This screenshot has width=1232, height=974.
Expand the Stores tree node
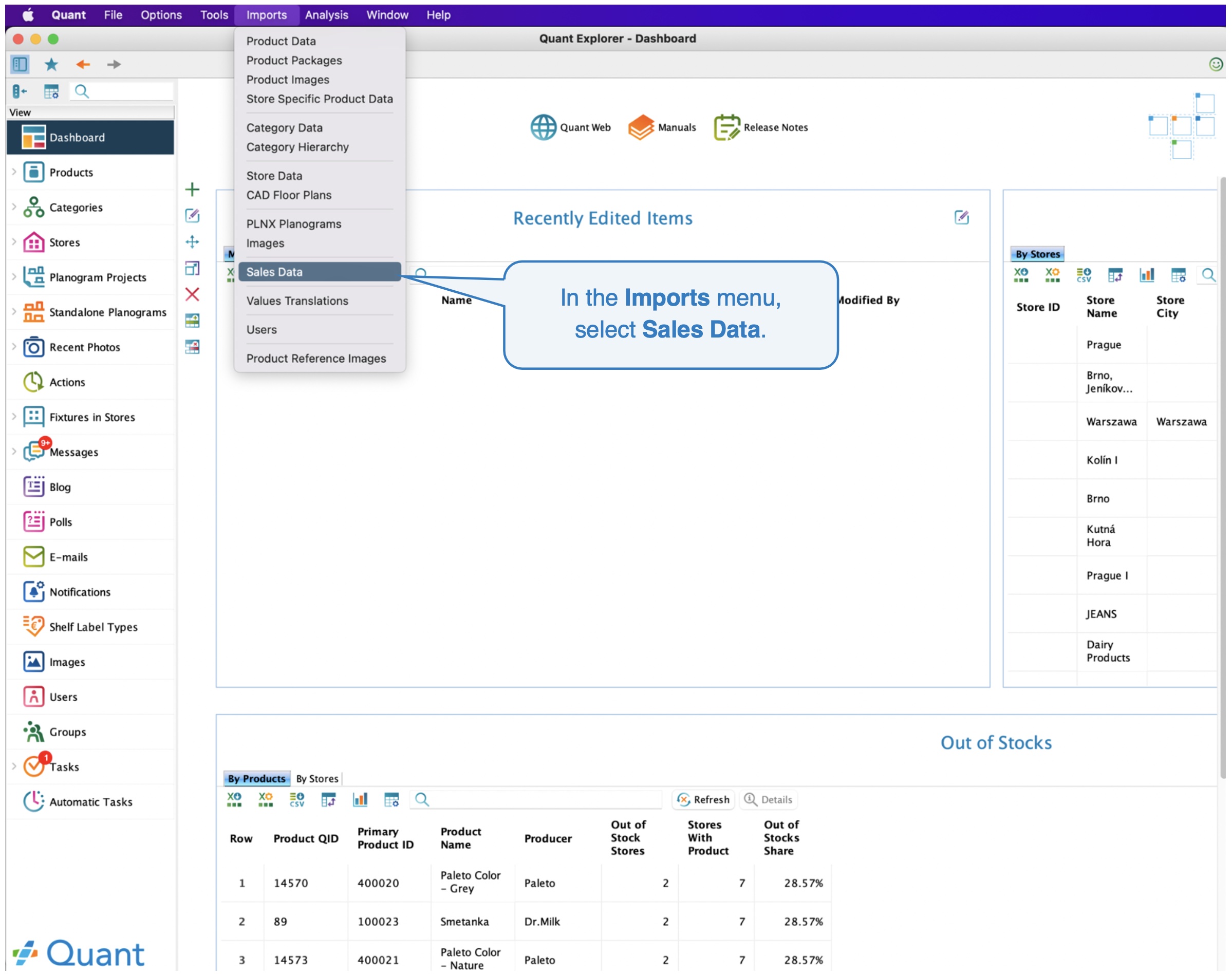[x=14, y=242]
